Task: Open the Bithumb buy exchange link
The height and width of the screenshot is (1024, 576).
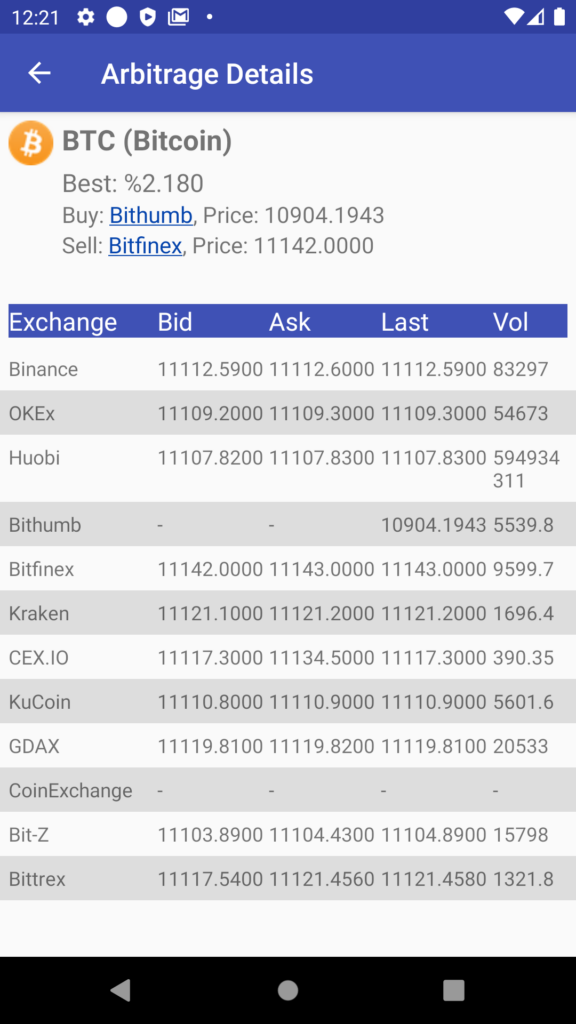Action: point(151,215)
